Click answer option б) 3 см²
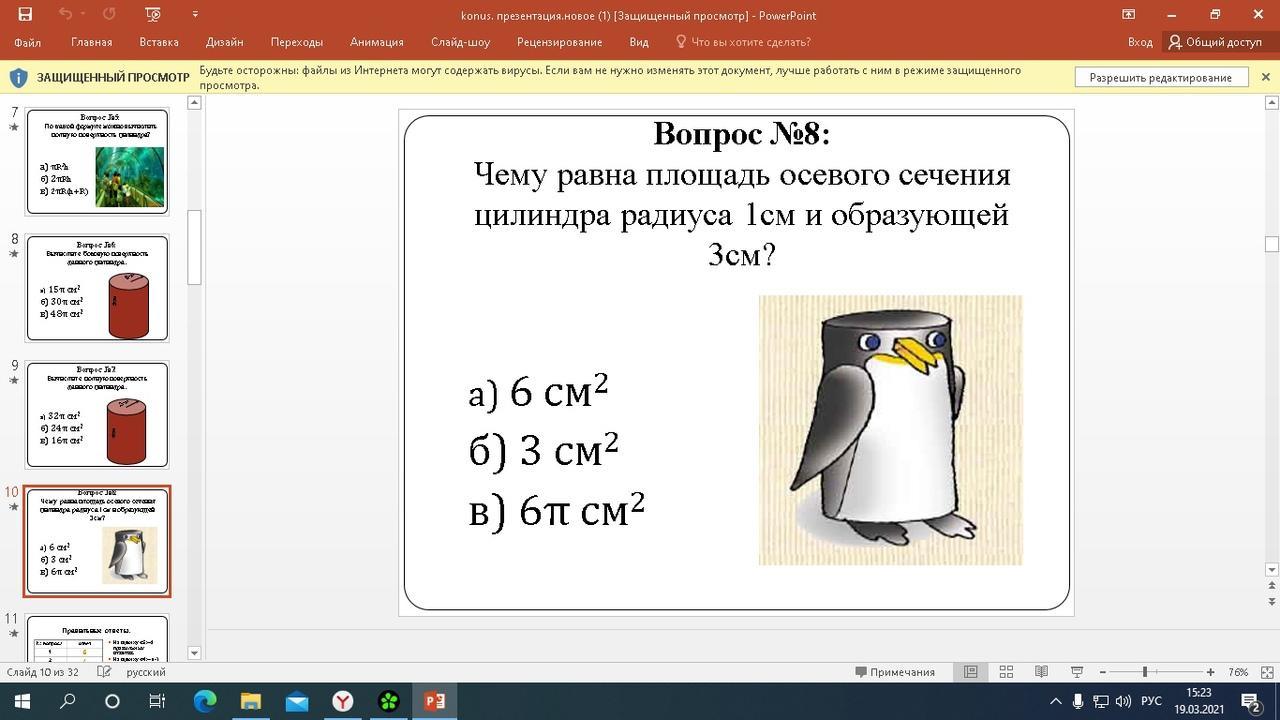Viewport: 1280px width, 720px height. pos(543,450)
